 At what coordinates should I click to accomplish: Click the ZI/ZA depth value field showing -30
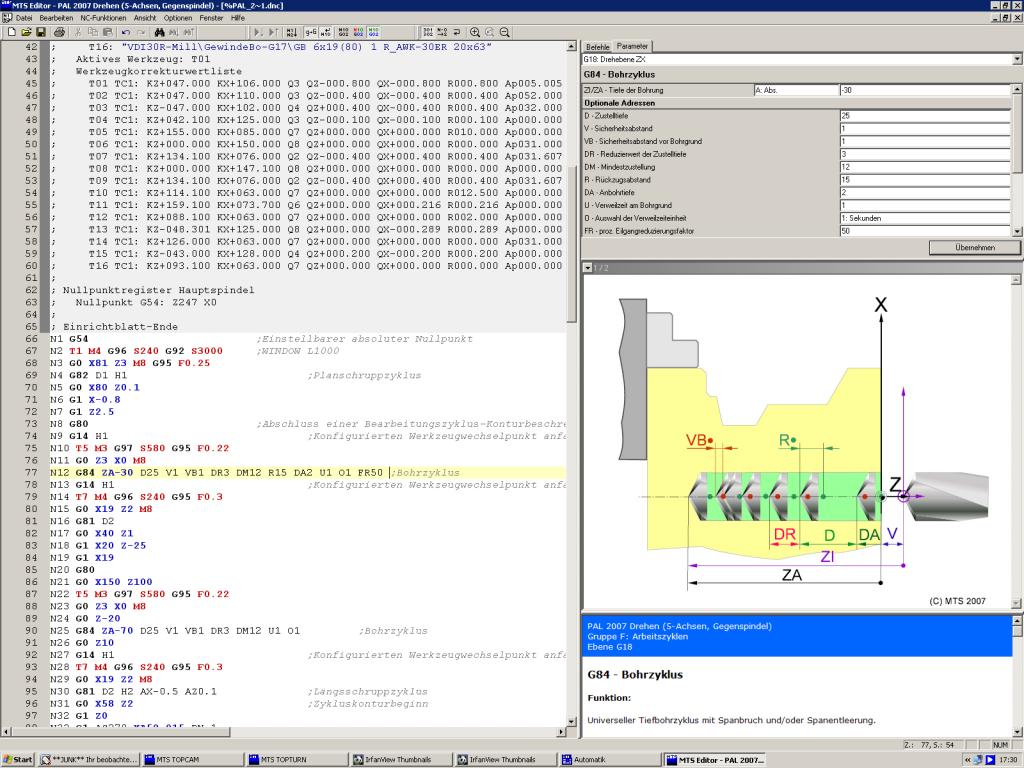point(925,90)
